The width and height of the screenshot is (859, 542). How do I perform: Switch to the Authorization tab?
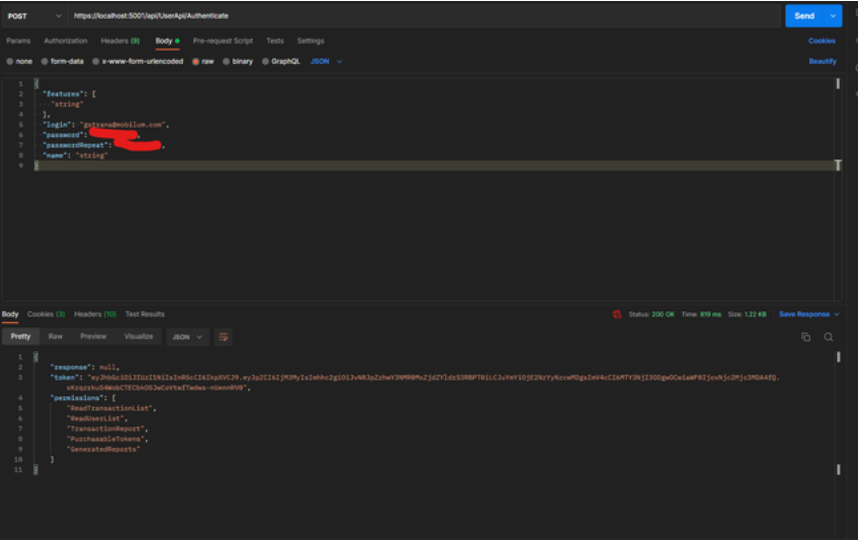tap(66, 41)
